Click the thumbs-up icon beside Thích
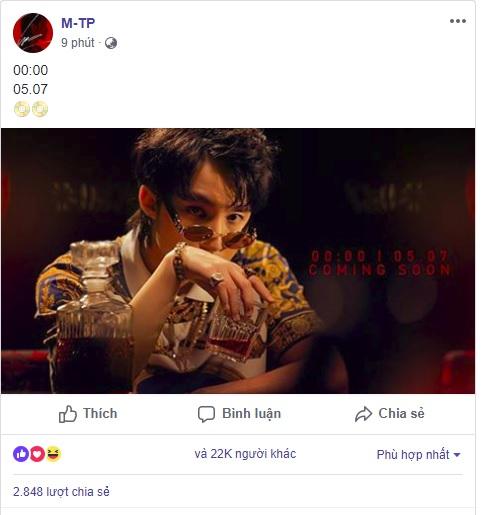 pos(68,414)
